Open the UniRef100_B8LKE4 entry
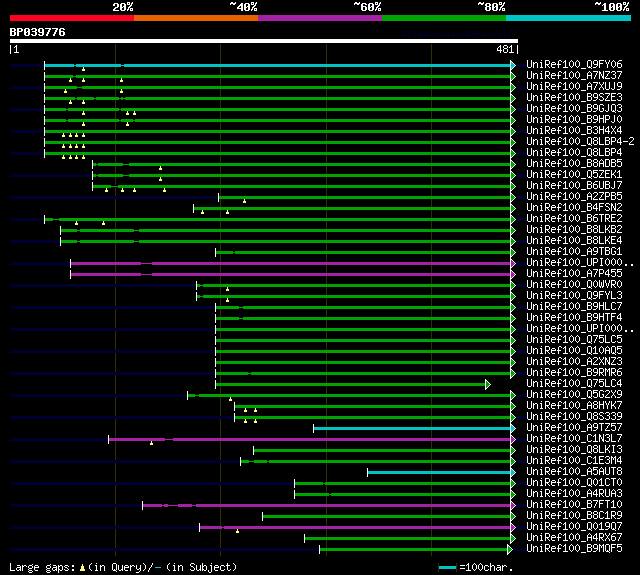640x575 pixels. [x=574, y=241]
